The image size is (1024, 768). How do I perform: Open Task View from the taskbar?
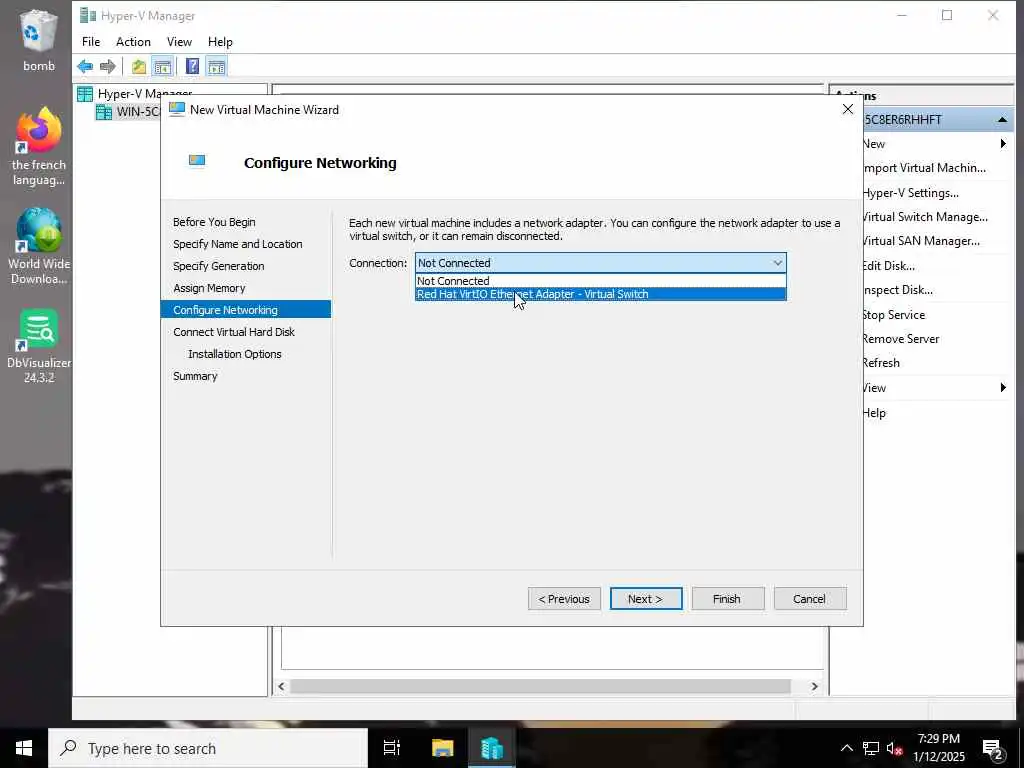[x=392, y=748]
